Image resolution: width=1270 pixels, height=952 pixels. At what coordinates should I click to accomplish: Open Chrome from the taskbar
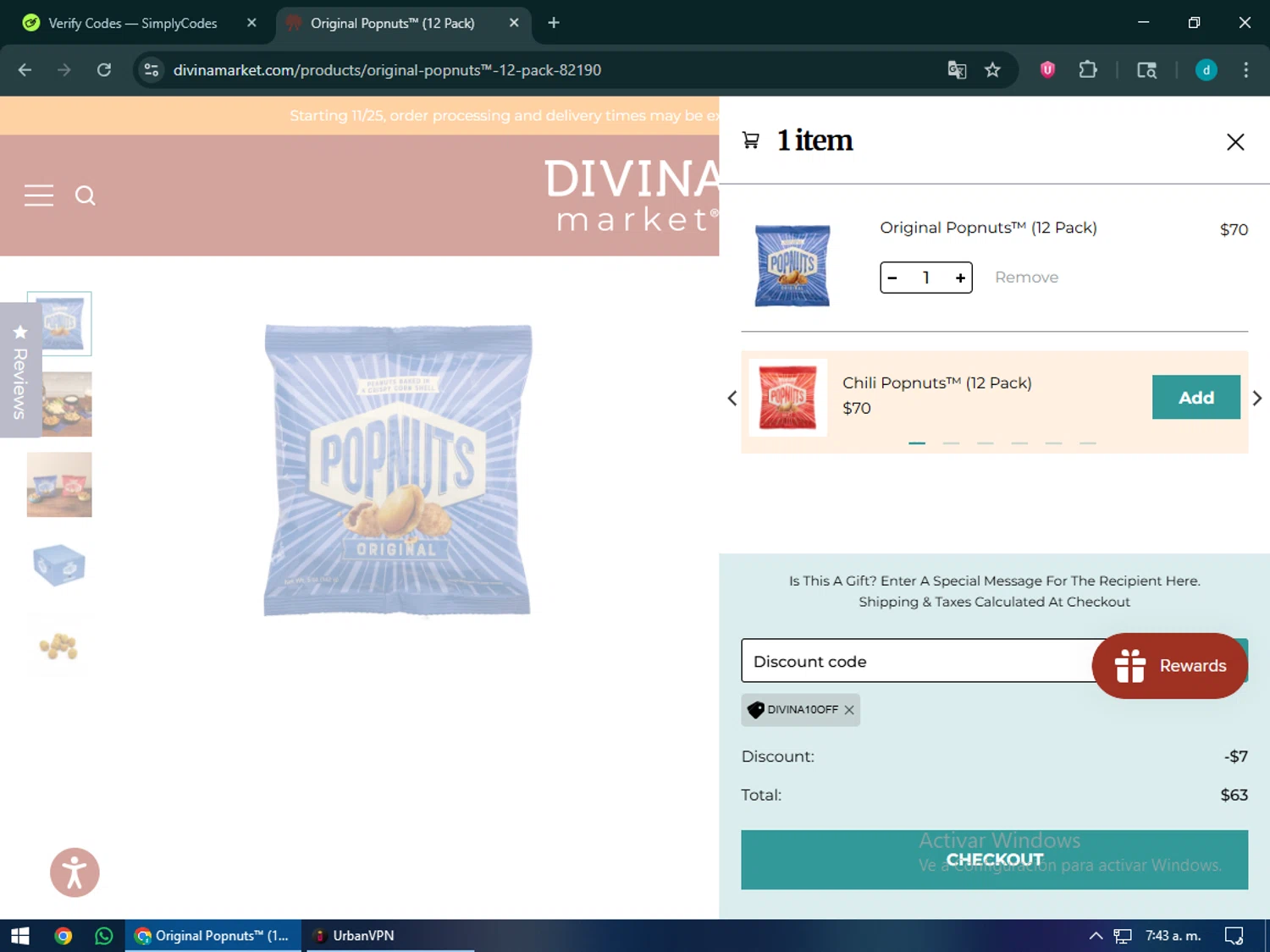[63, 936]
